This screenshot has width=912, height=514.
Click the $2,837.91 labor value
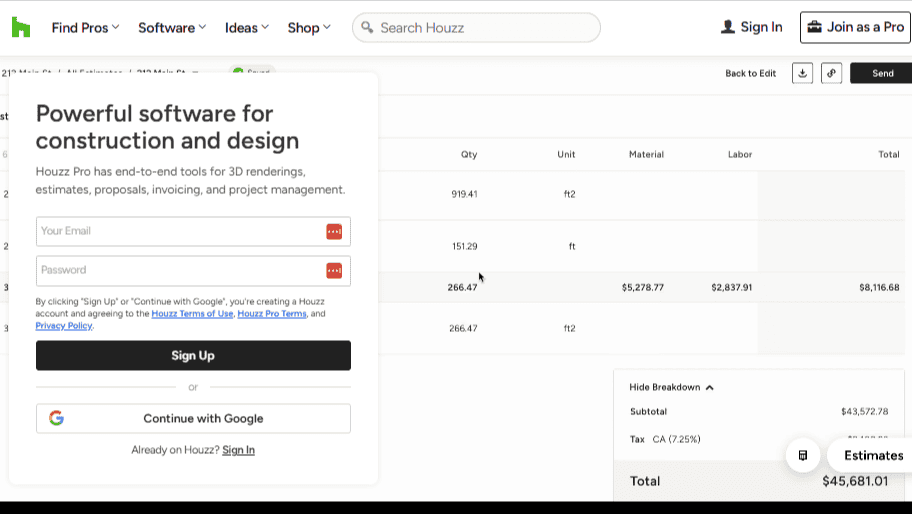(732, 287)
